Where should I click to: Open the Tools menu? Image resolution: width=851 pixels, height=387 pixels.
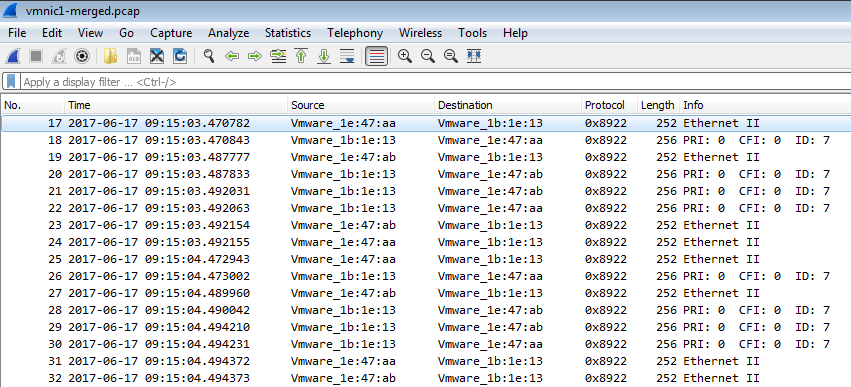tap(472, 33)
